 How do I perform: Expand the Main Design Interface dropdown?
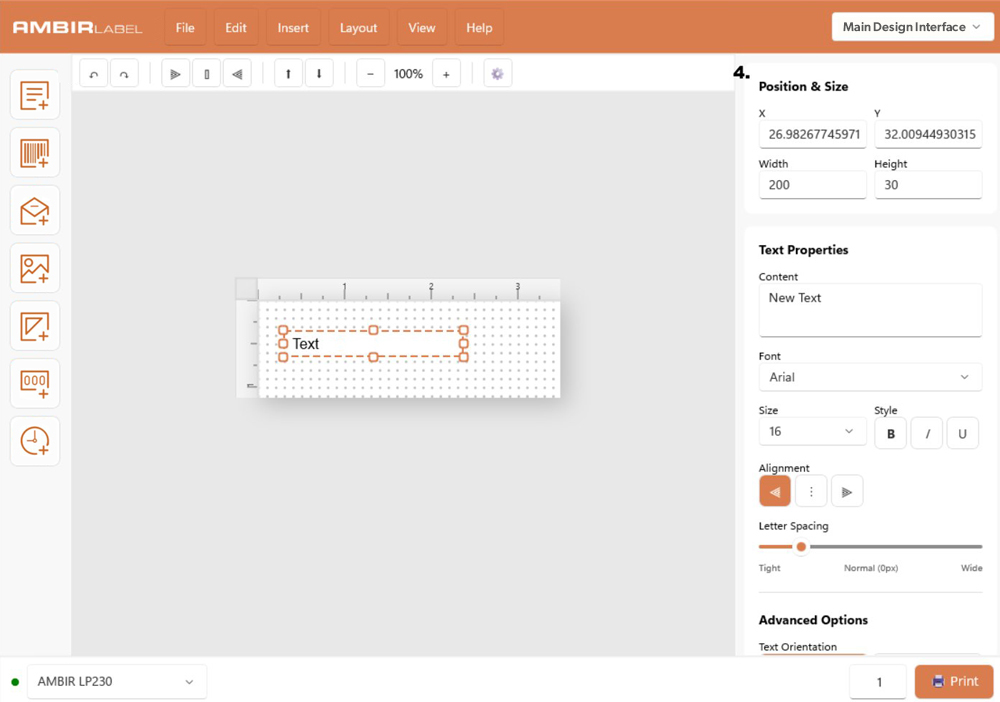913,27
